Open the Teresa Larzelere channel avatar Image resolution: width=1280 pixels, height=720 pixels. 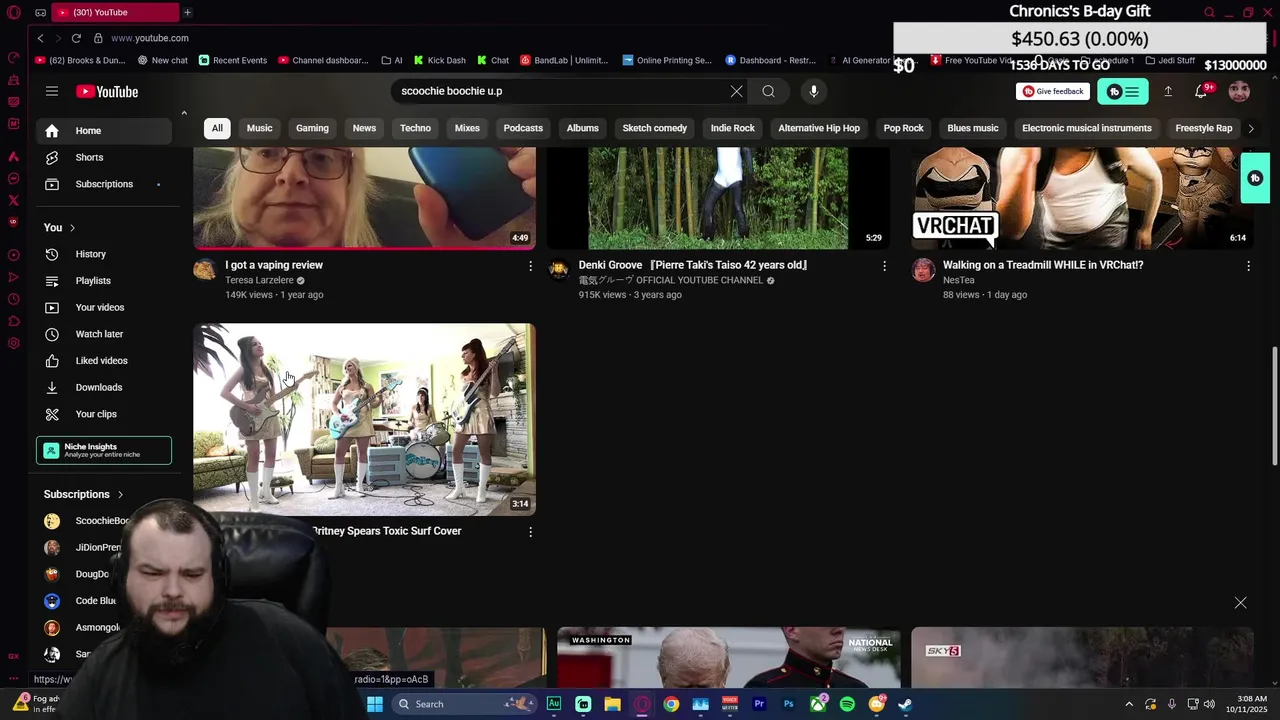point(205,270)
